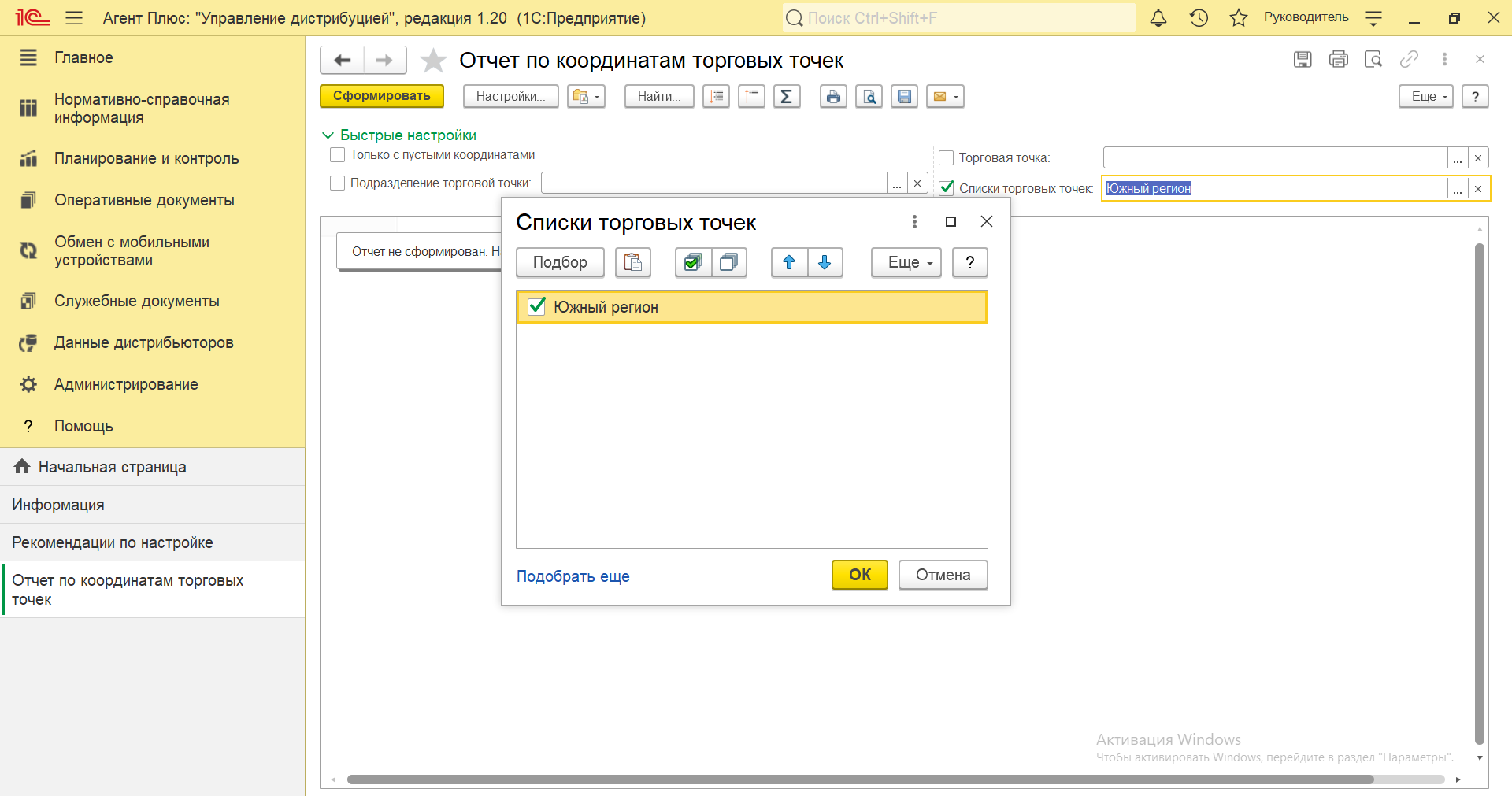Click the sum (sigma) icon
1512x796 pixels.
[787, 96]
